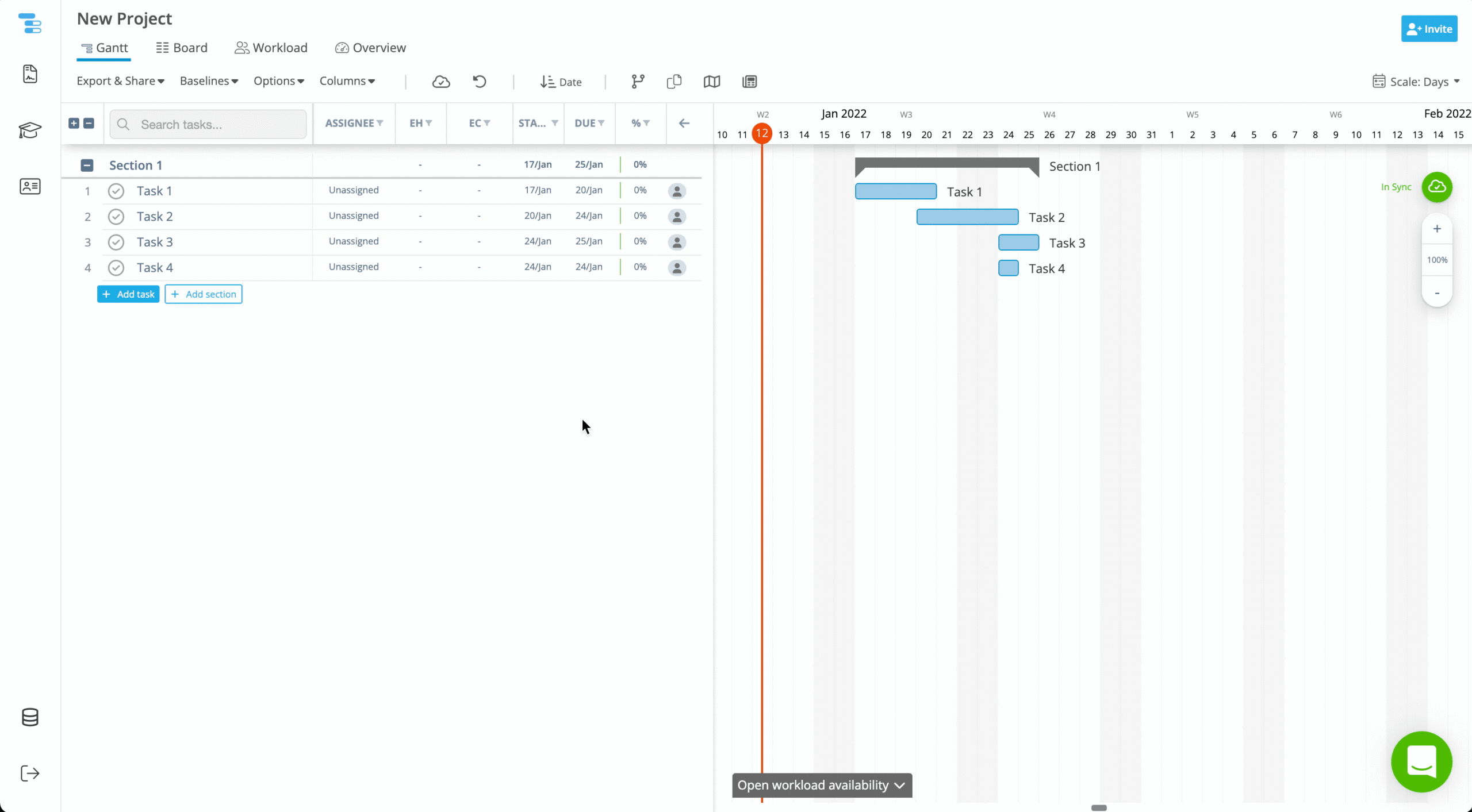The image size is (1472, 812).
Task: Switch to the Workload tab
Action: tap(271, 48)
